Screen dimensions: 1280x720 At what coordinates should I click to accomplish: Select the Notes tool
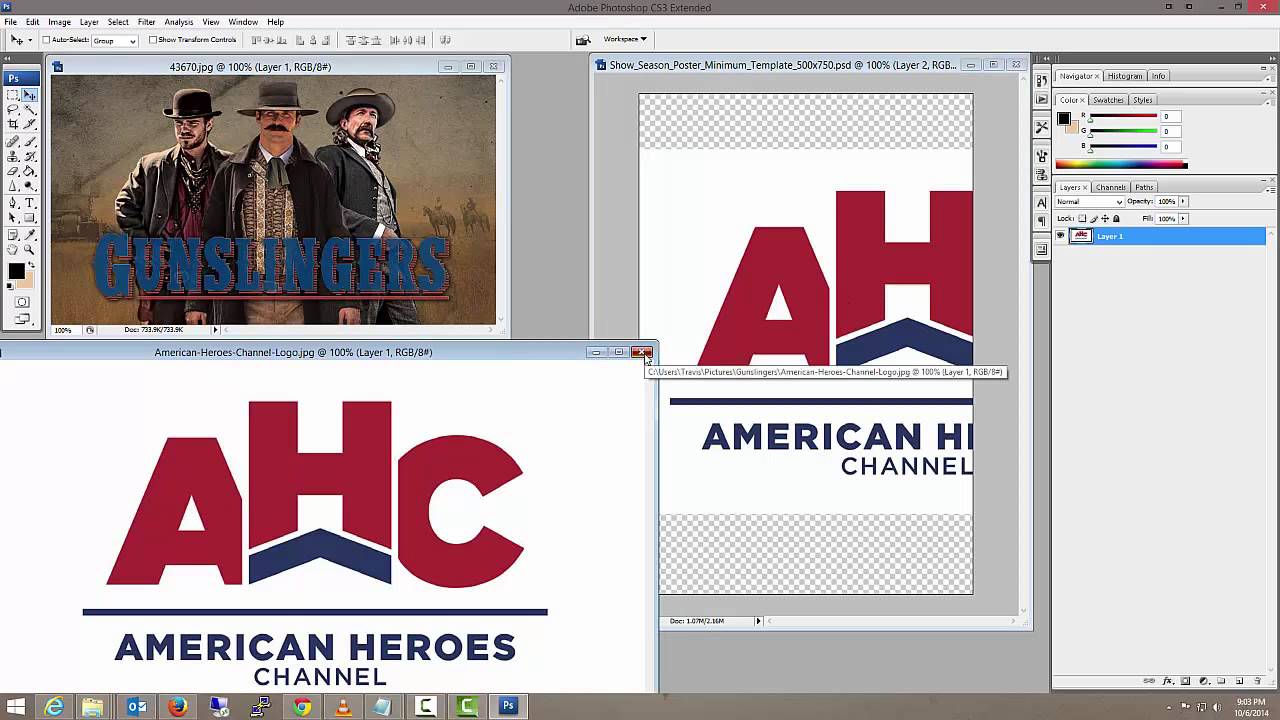pos(13,235)
